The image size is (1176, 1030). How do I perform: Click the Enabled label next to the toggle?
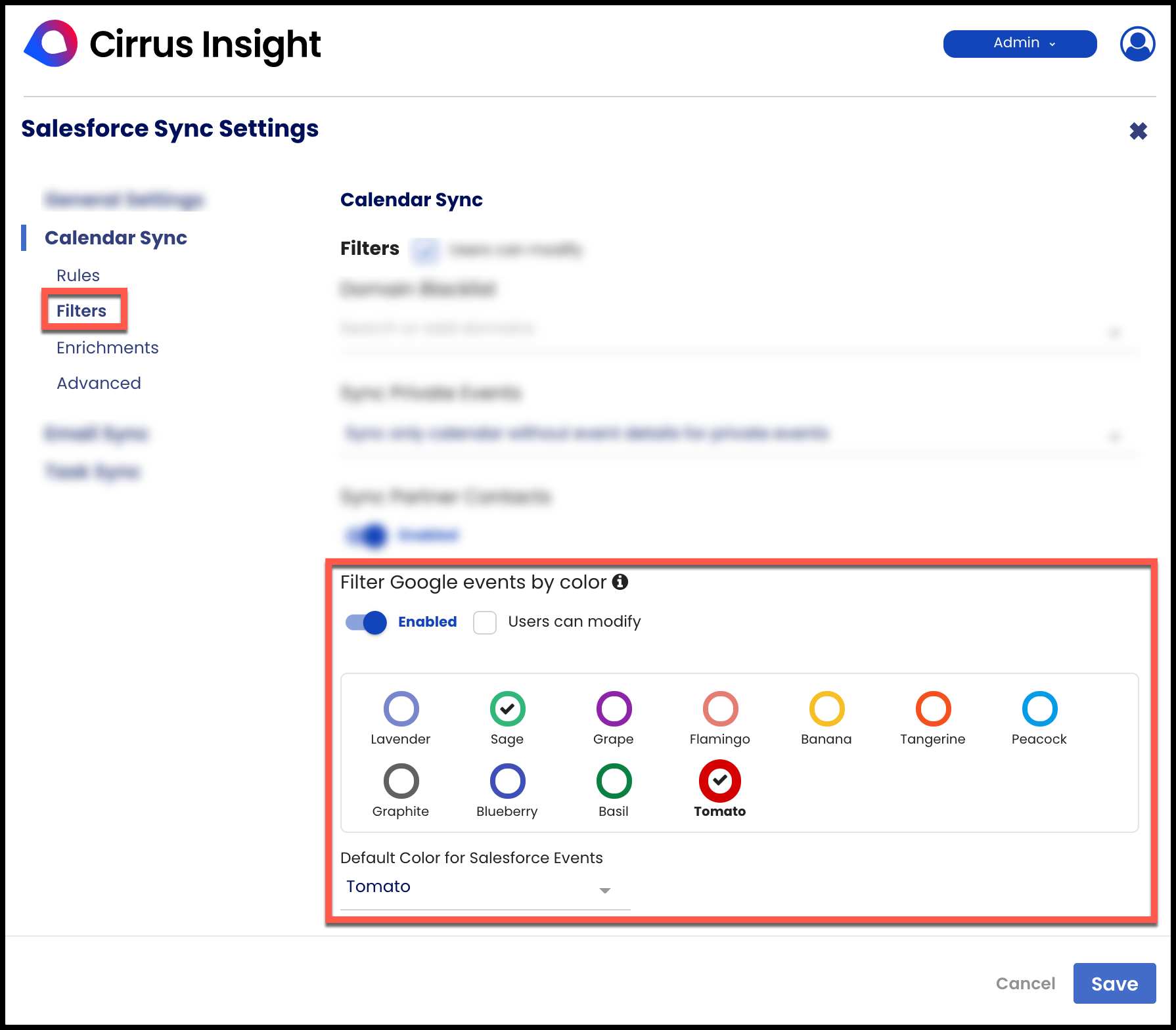tap(427, 621)
